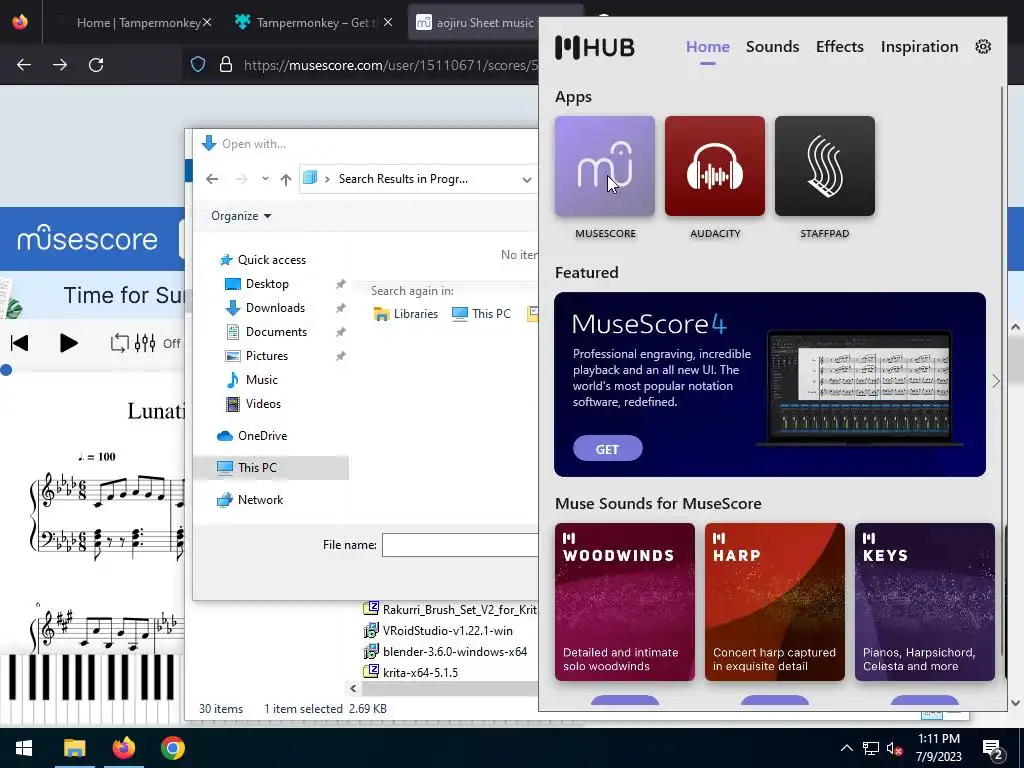
Task: Click the musescore website logo
Action: [88, 239]
